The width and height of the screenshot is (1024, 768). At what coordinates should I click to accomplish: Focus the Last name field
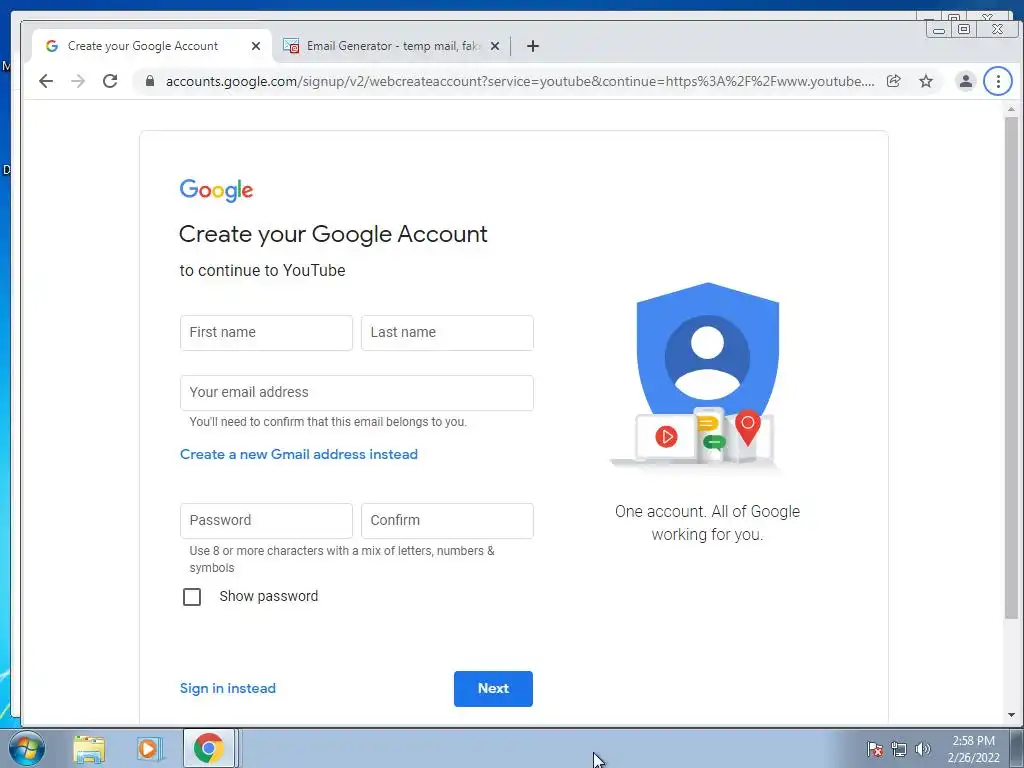[447, 332]
